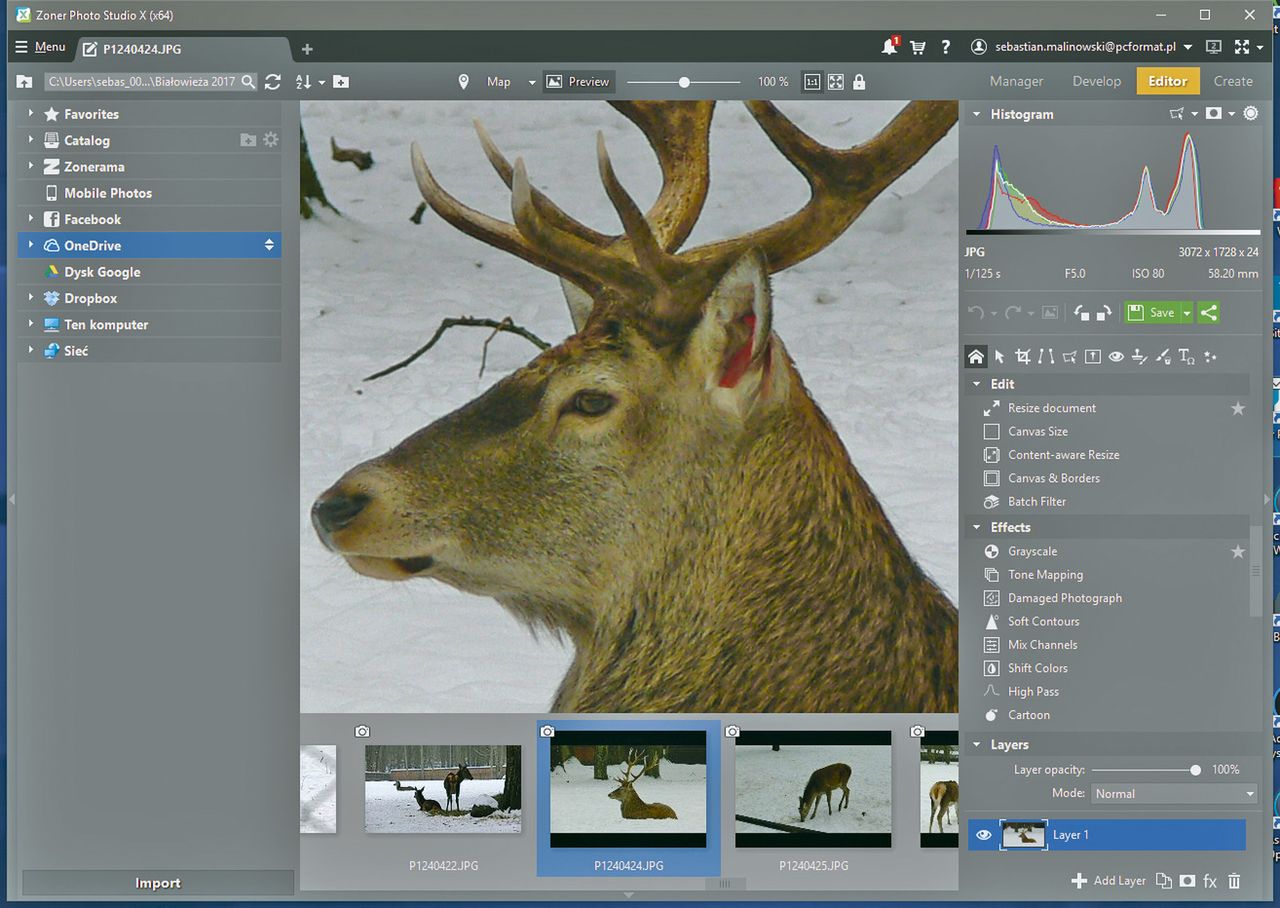
Task: Collapse the Effects section
Action: 976,527
